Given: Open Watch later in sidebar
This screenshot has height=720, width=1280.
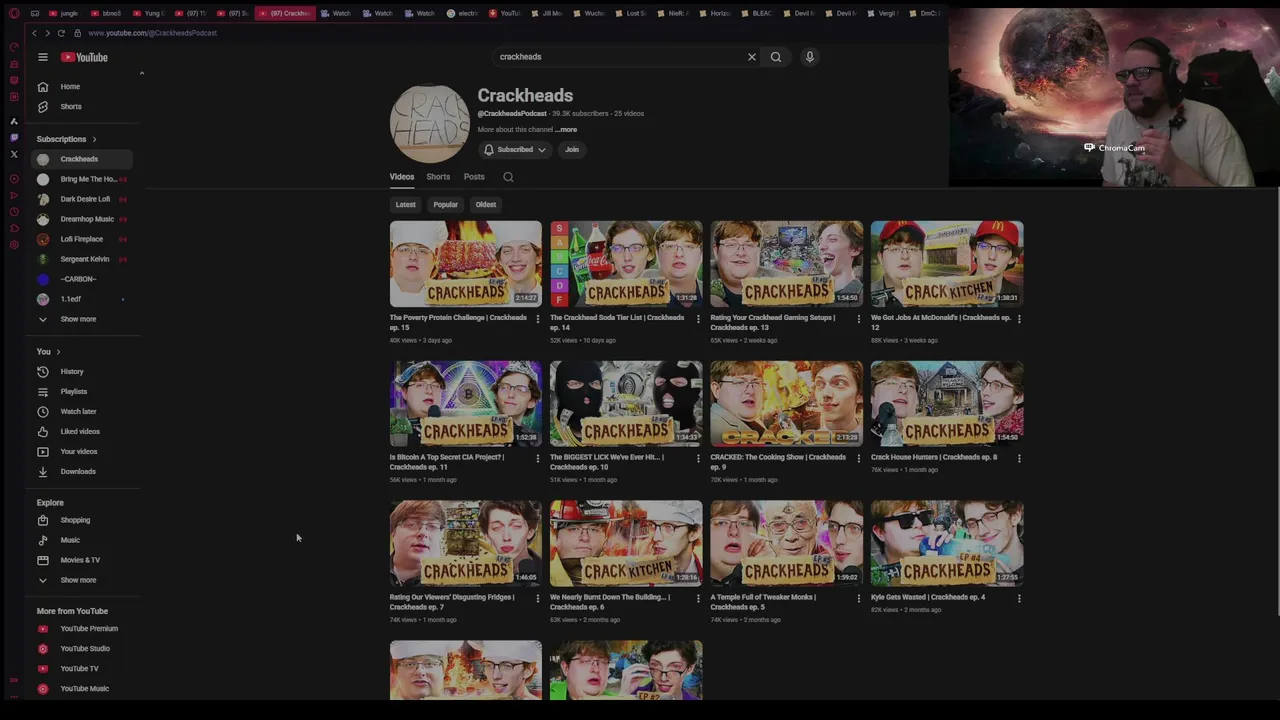Looking at the screenshot, I should point(80,412).
